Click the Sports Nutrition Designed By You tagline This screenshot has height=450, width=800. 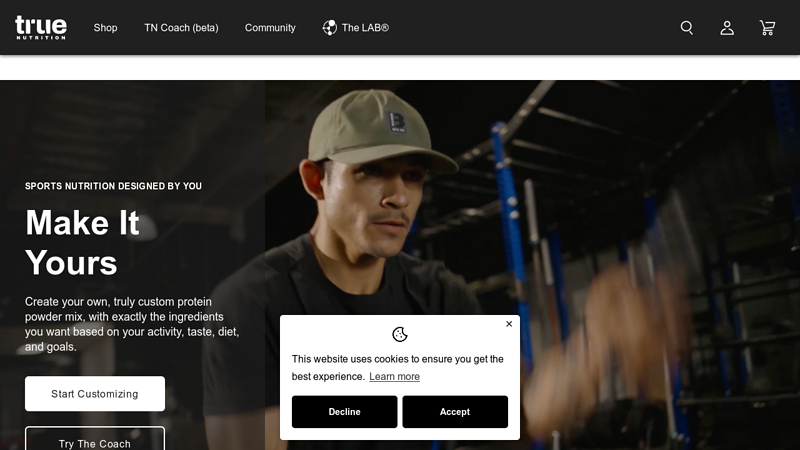click(x=113, y=186)
